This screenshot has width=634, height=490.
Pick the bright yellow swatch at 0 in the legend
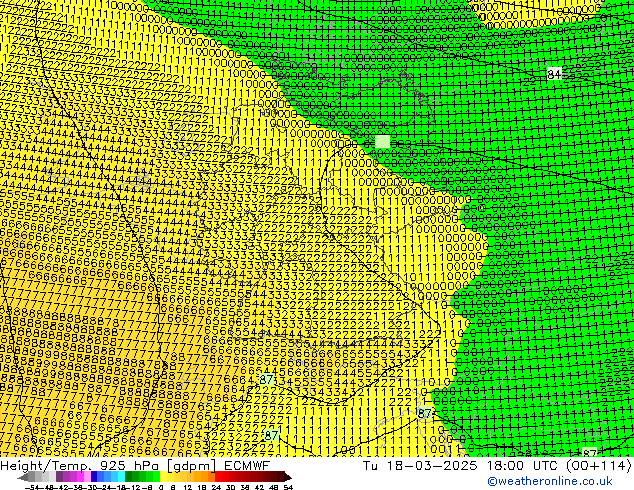[x=163, y=477]
